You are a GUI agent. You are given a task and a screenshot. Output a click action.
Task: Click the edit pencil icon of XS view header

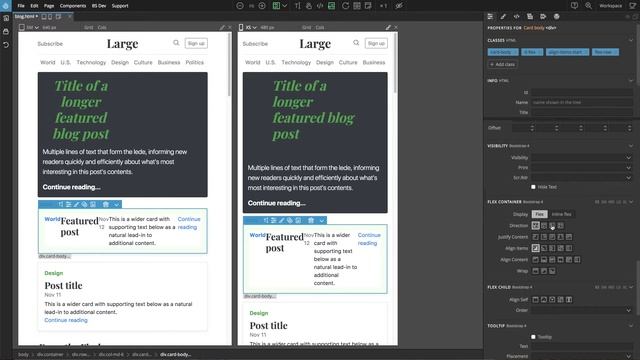click(388, 27)
